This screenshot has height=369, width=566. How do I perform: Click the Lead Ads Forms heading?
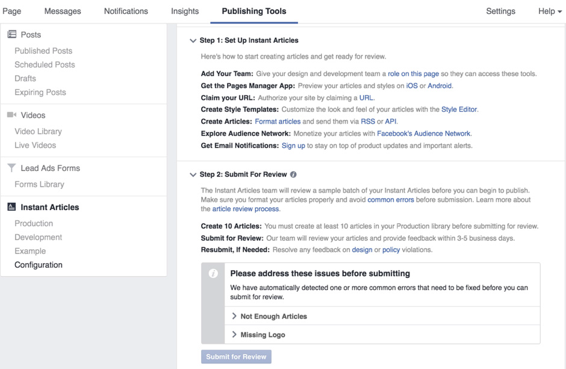point(50,168)
